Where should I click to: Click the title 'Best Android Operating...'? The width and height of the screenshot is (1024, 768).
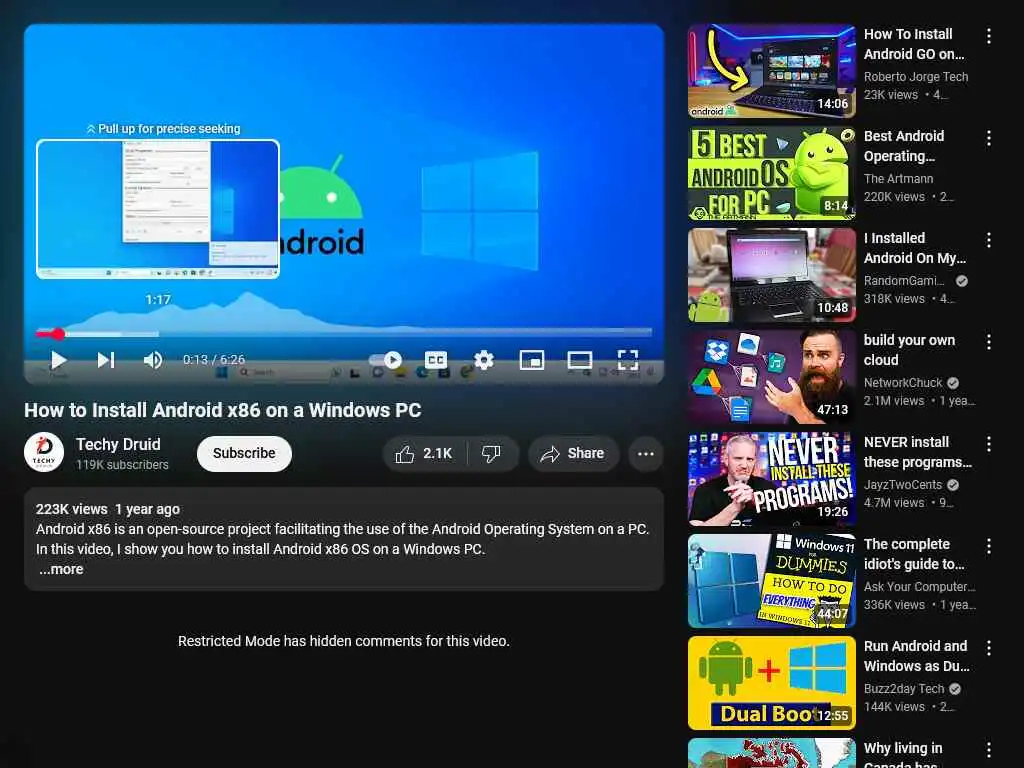point(904,146)
